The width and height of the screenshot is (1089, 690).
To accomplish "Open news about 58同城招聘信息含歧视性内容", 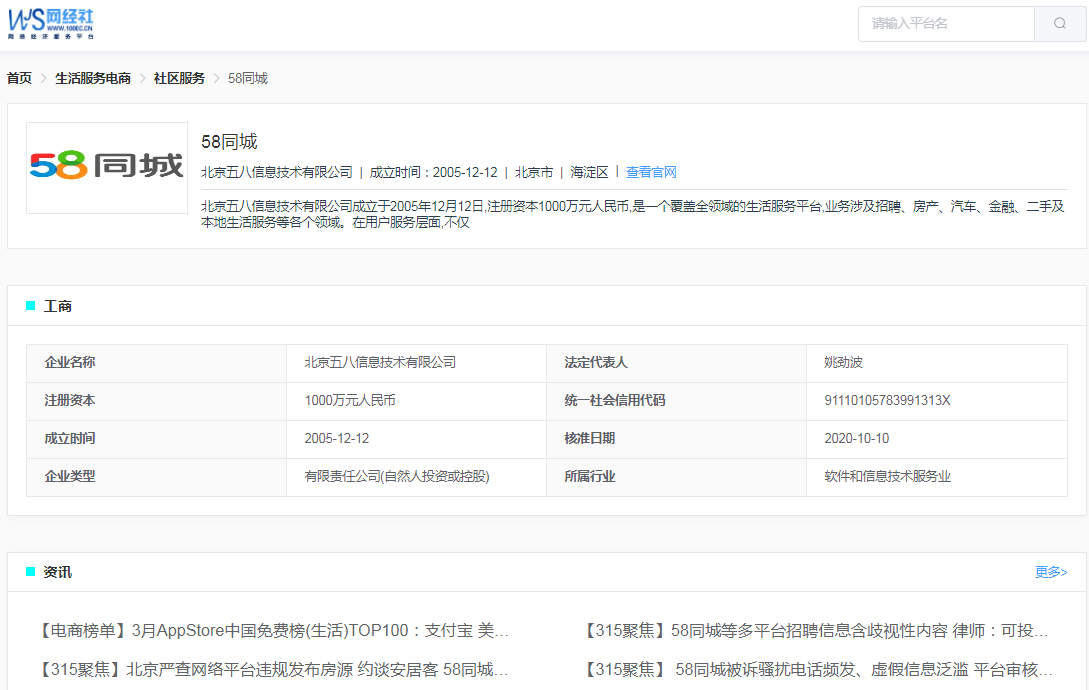I will [817, 631].
